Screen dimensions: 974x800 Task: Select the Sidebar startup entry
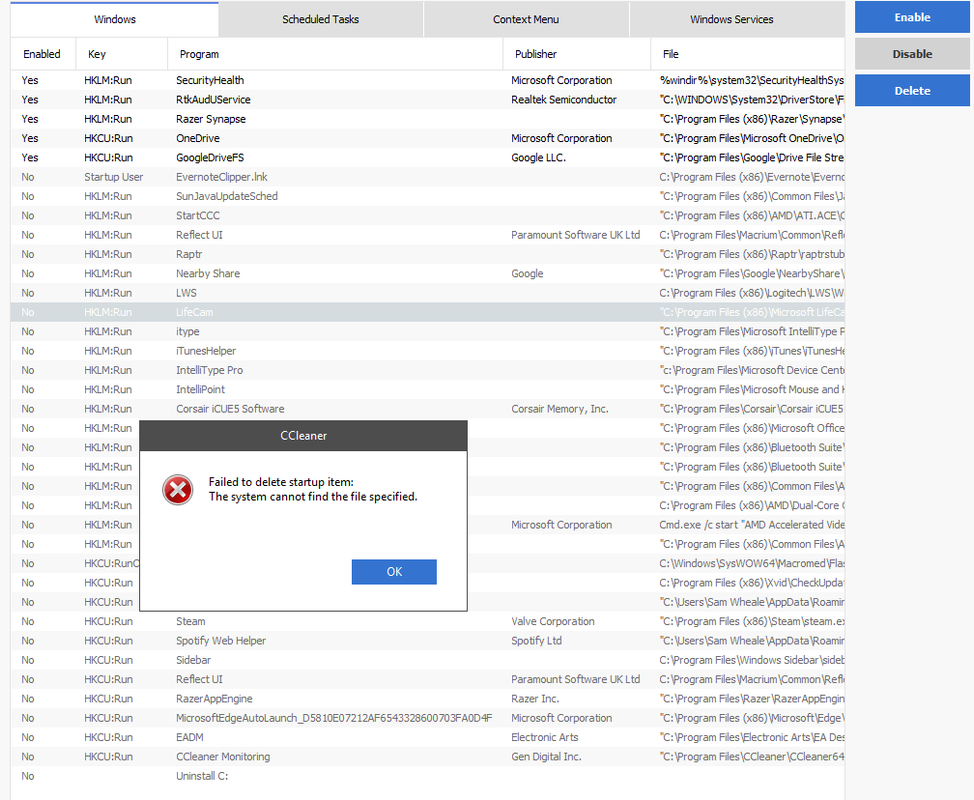click(427, 660)
